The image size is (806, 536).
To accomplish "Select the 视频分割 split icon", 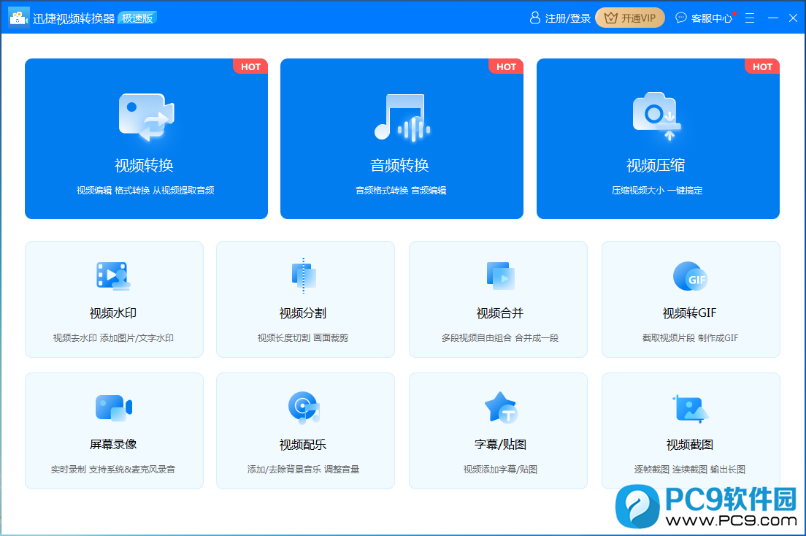I will [x=304, y=276].
